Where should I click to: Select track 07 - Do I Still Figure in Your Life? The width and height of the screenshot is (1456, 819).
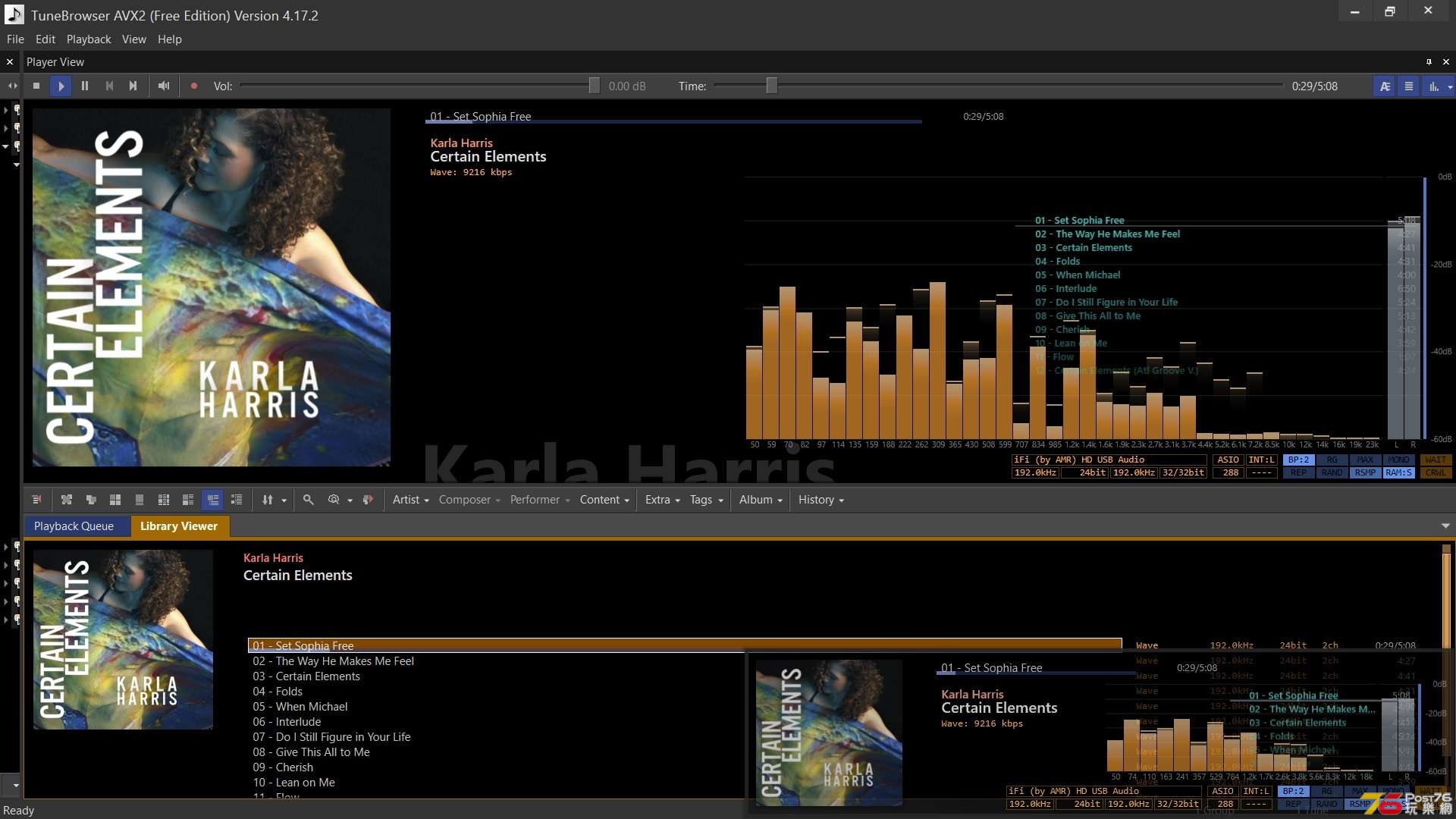click(x=331, y=737)
